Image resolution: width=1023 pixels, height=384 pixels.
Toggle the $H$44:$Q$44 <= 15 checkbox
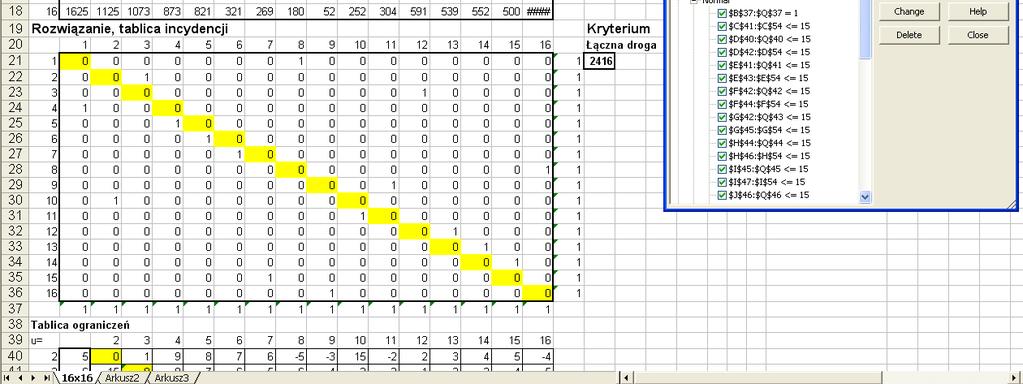722,143
